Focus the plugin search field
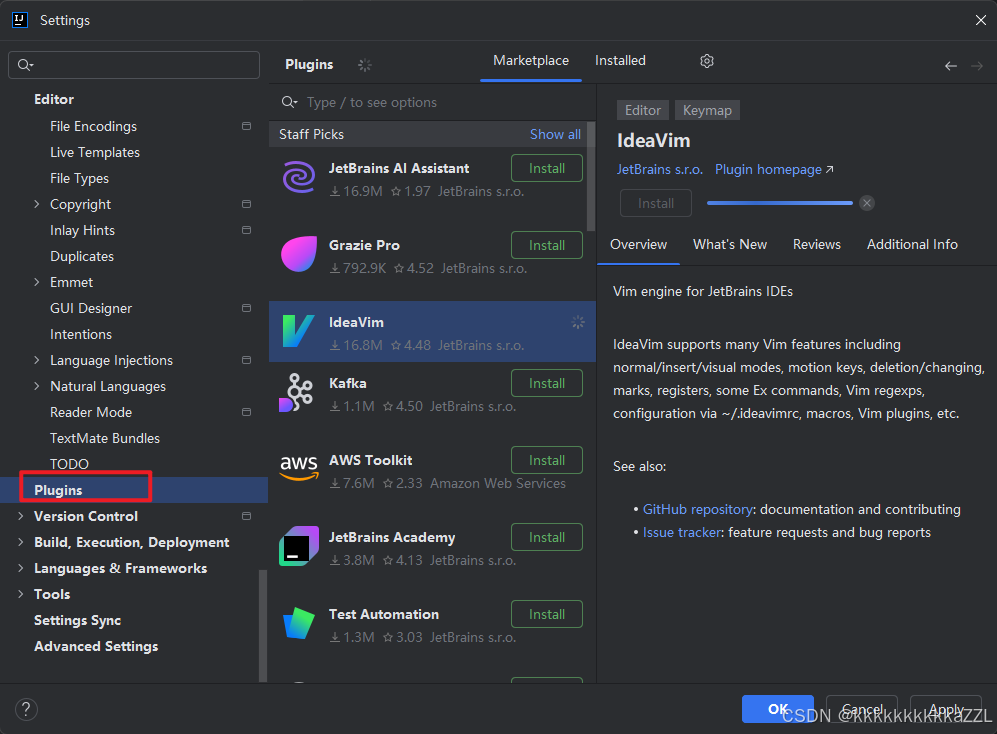 pos(432,102)
